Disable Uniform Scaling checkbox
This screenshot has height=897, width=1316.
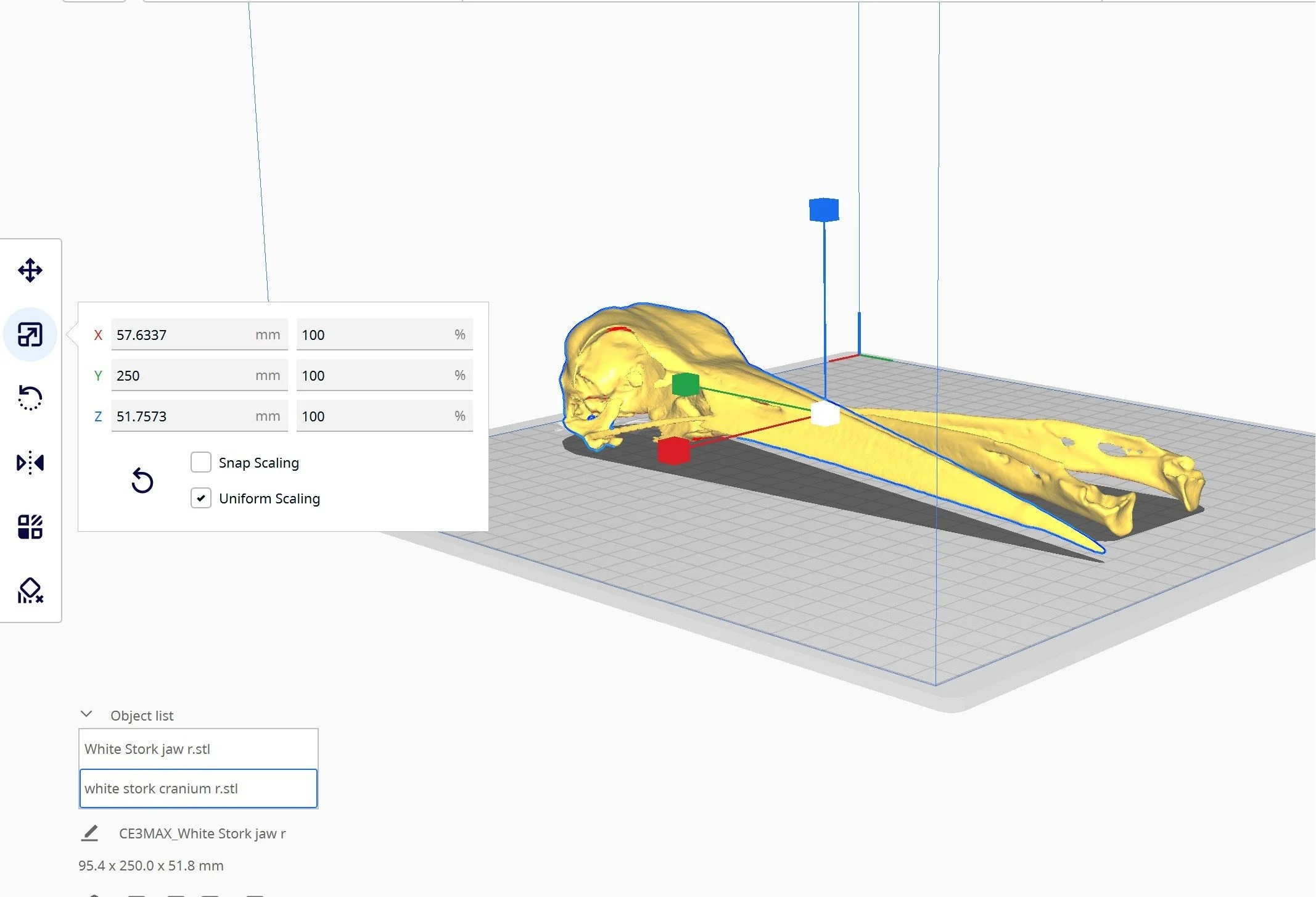click(x=201, y=498)
